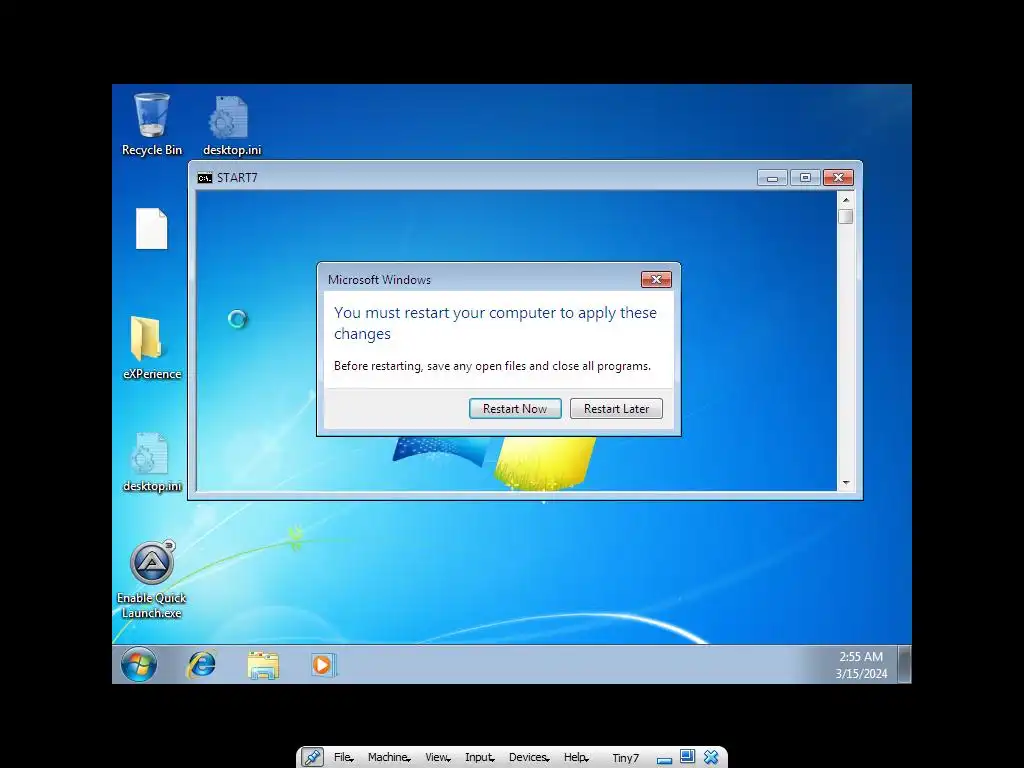Click the taskbar clock showing 2:55 AM
This screenshot has width=1024, height=768.
click(861, 656)
